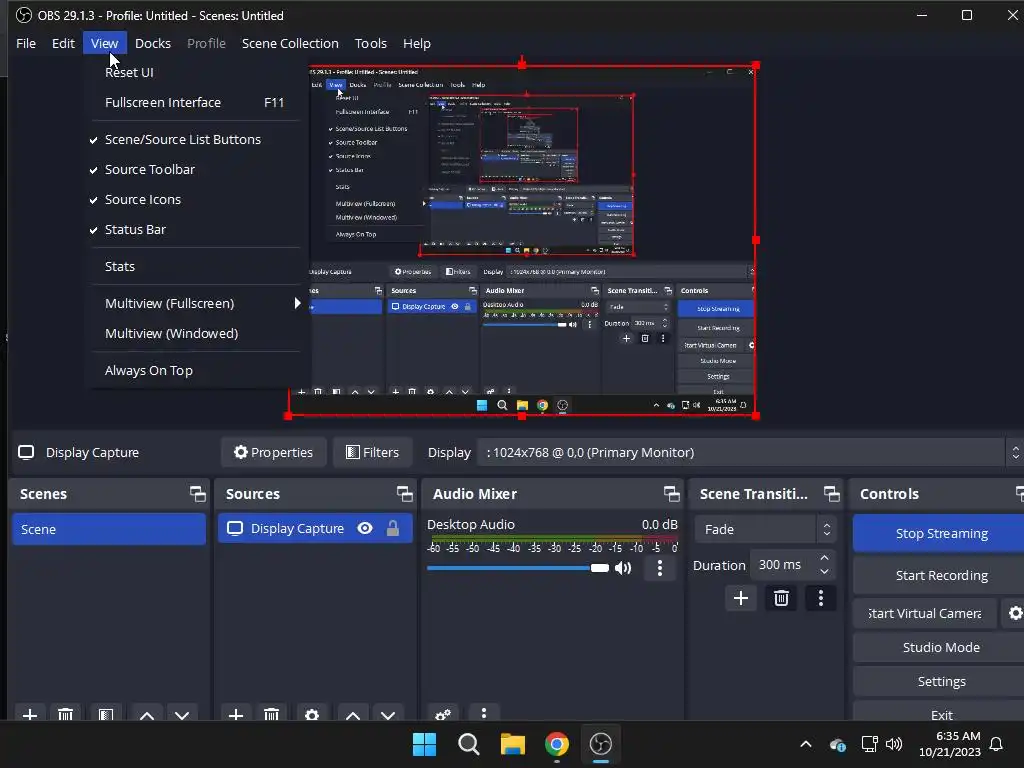This screenshot has width=1024, height=768.
Task: Expand the Multiview (Fullscreen) submenu
Action: click(196, 303)
